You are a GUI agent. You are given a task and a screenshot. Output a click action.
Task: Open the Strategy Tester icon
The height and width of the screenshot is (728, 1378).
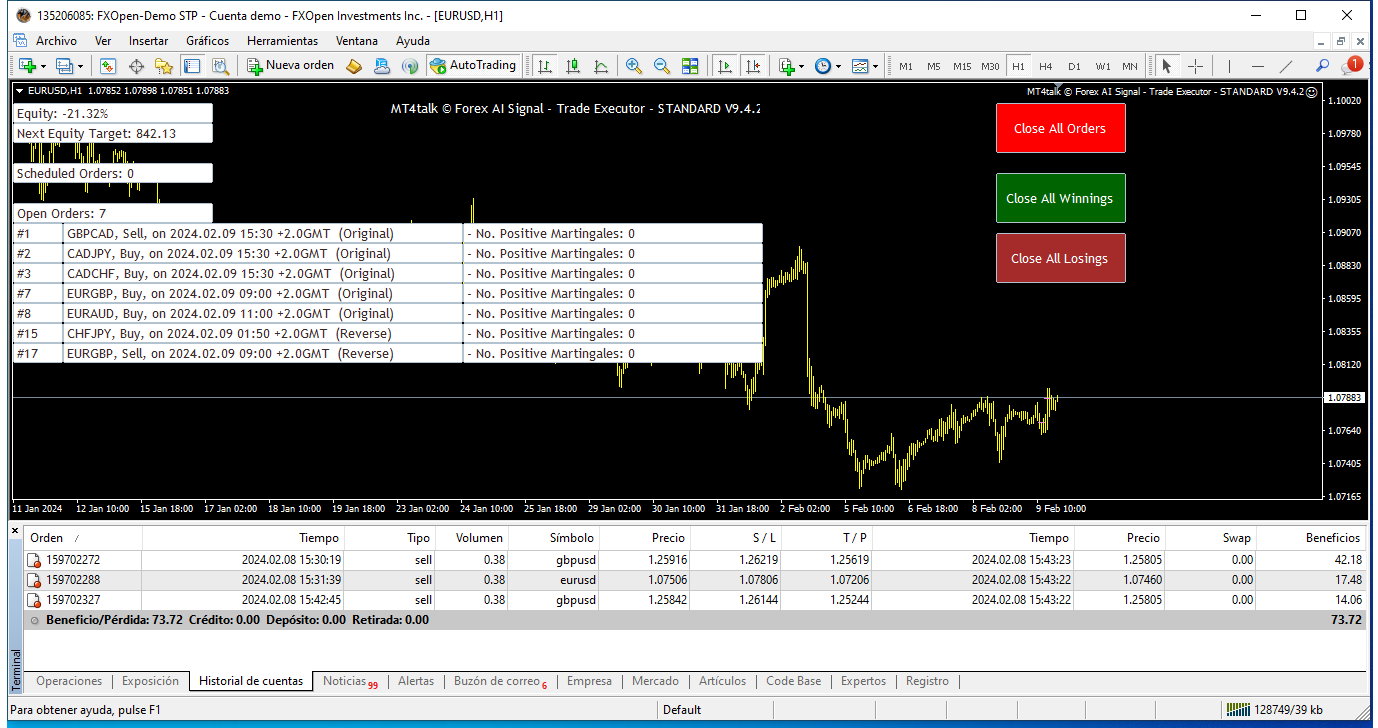[x=220, y=66]
